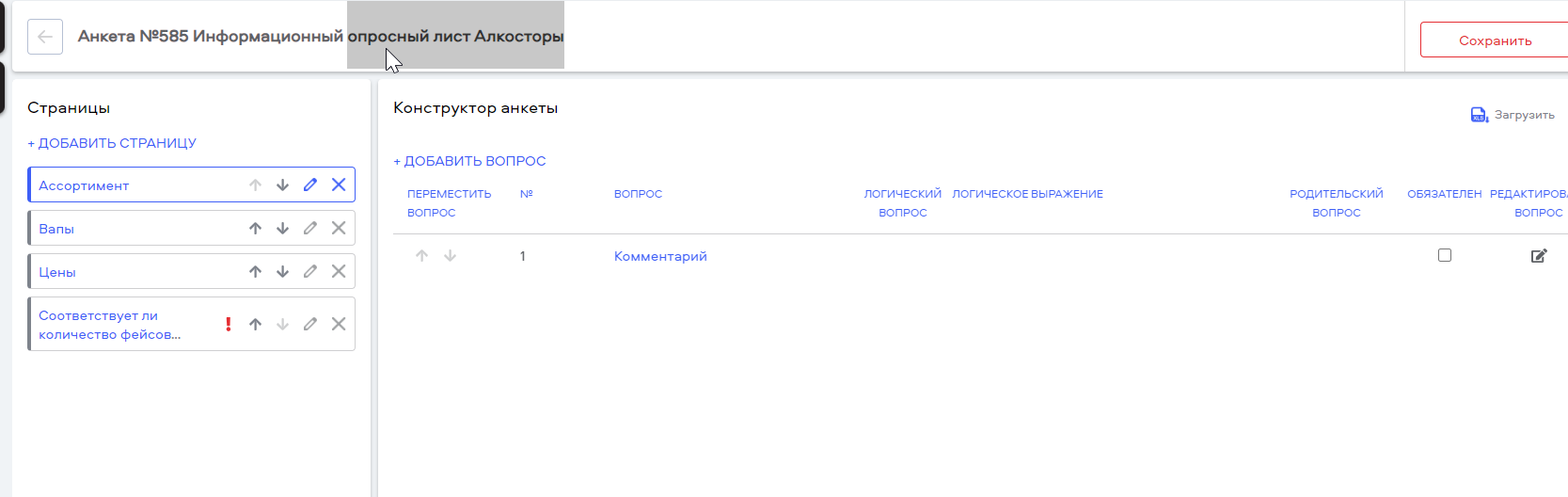Click the № column header
1568x497 pixels.
pos(527,194)
